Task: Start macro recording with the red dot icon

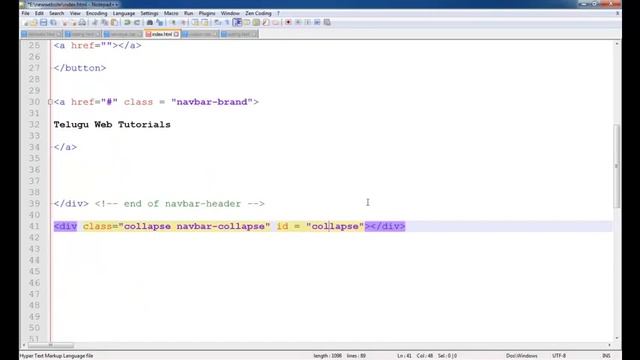Action: 289,22
